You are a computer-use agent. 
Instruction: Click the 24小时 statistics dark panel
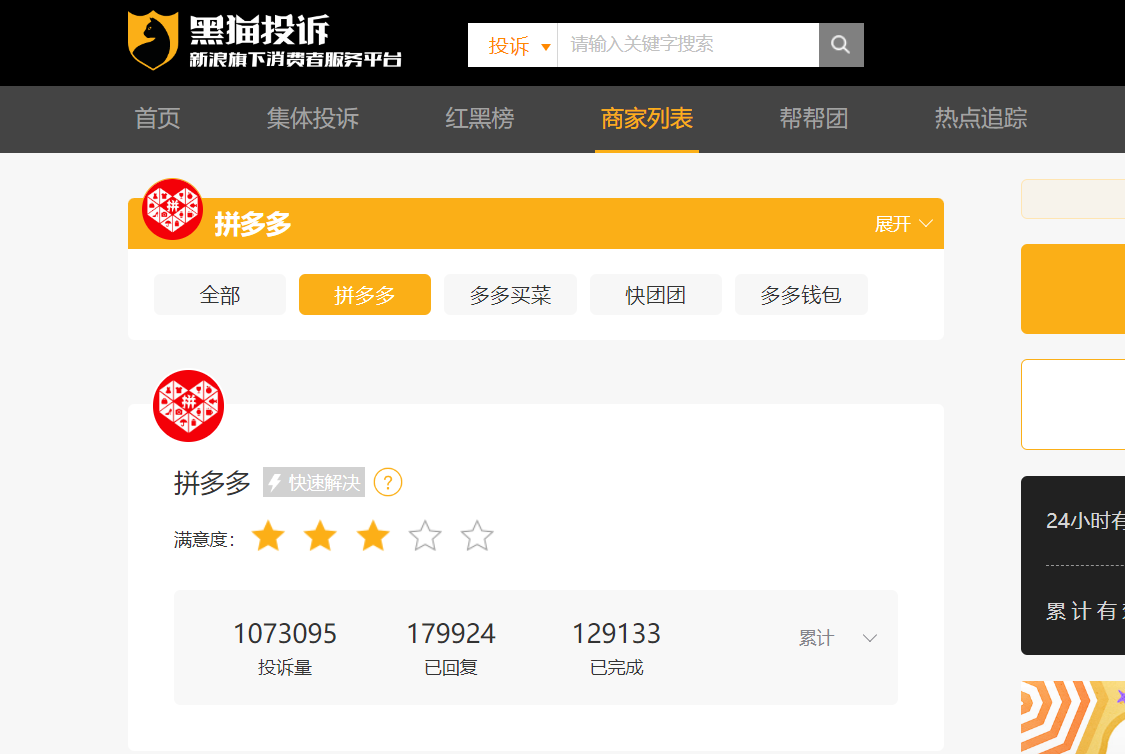point(1073,565)
